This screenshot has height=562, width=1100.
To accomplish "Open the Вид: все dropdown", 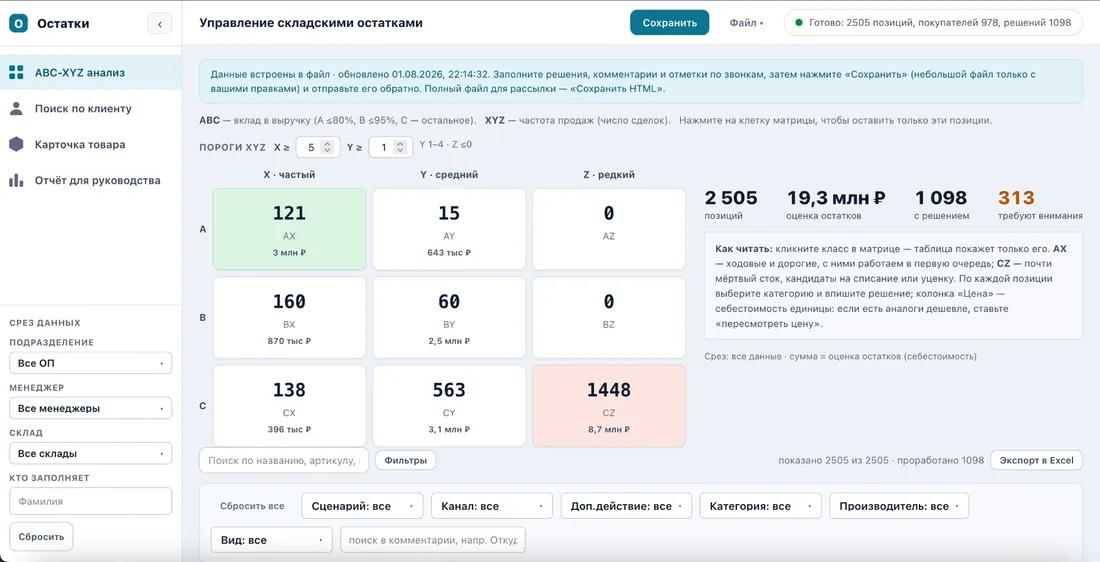I will point(271,540).
